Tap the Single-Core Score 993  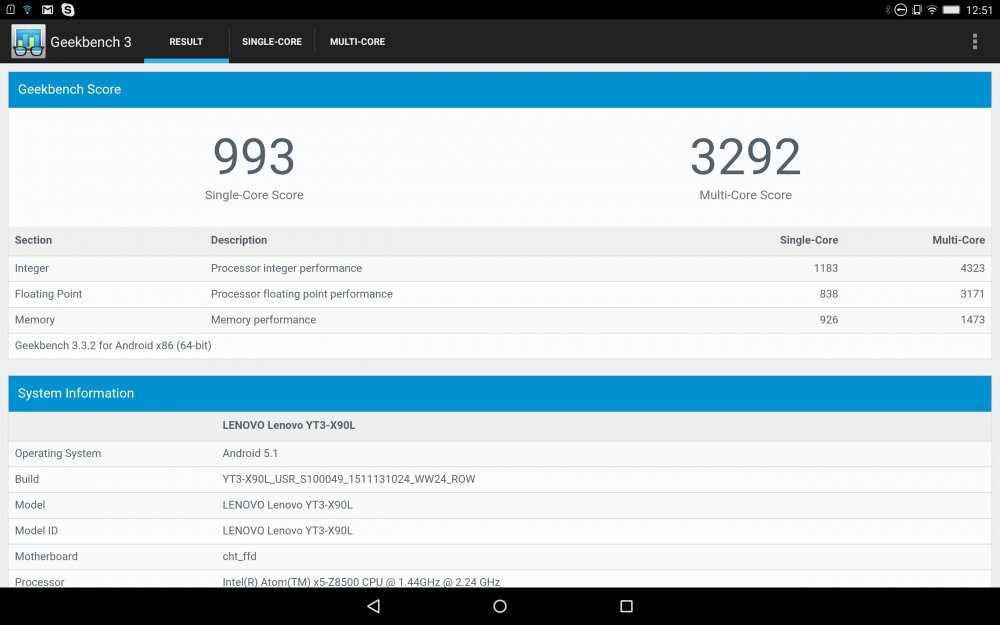tap(253, 158)
